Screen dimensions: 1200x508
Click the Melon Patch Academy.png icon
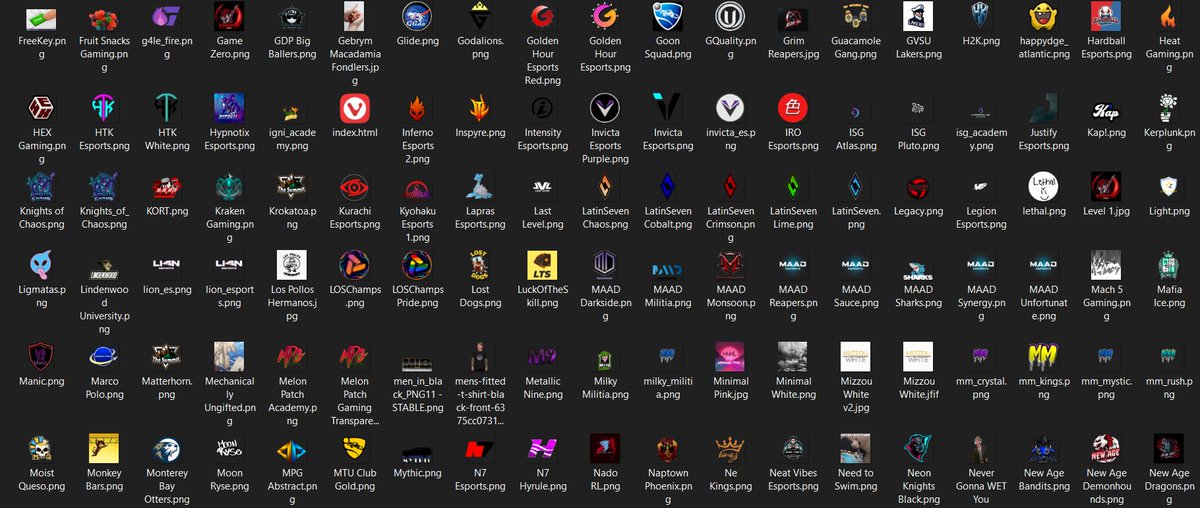(x=292, y=356)
